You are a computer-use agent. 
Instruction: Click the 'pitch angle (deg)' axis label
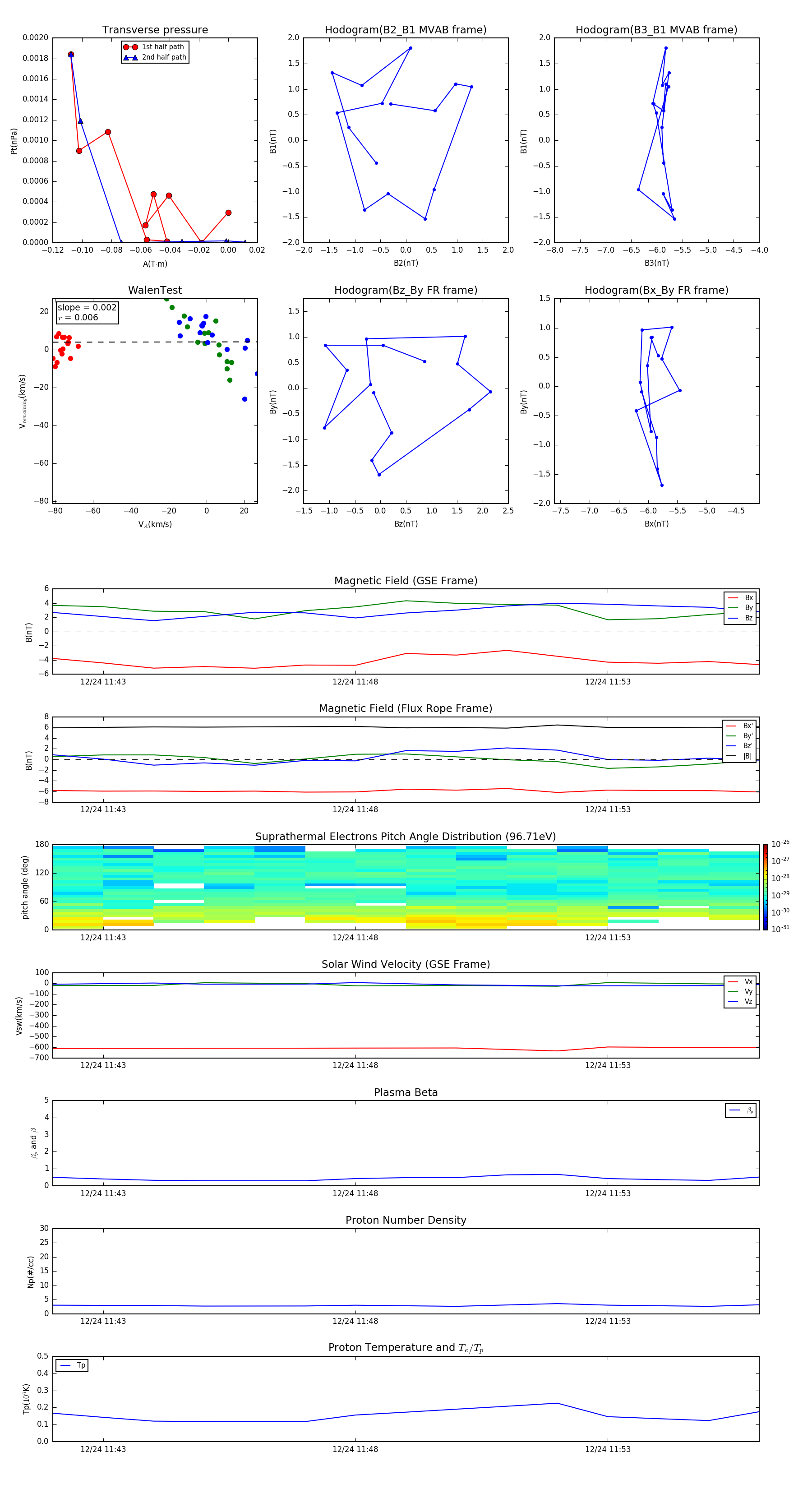pyautogui.click(x=25, y=887)
